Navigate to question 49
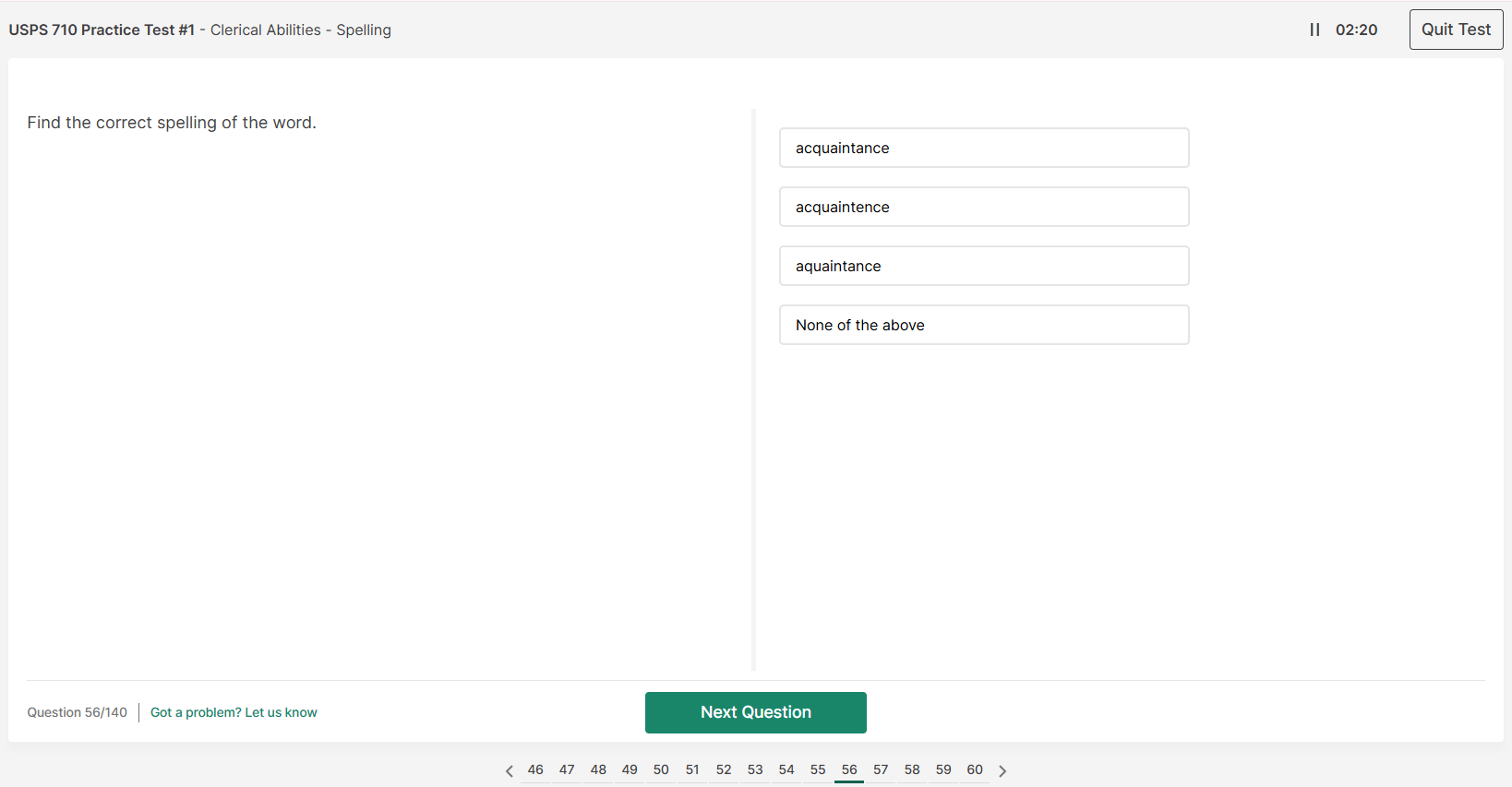Screen dimensions: 1512x787 click(630, 769)
